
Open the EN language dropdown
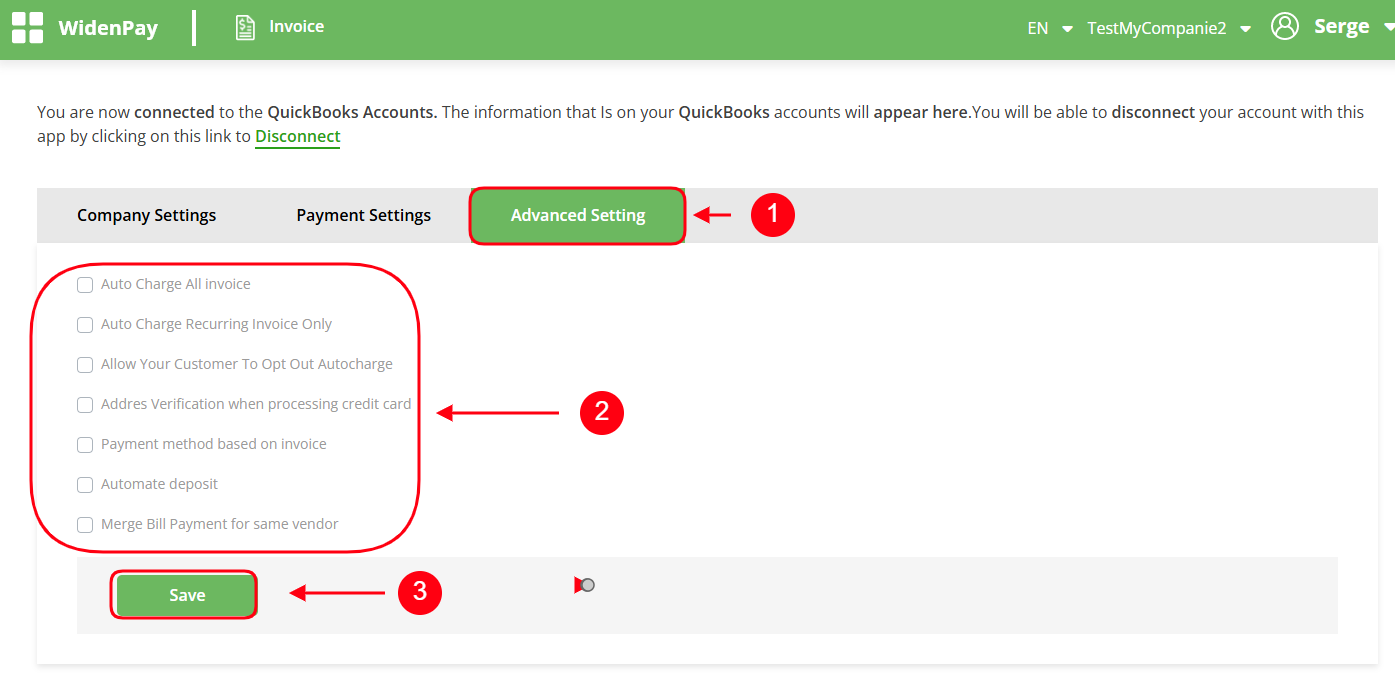coord(1049,28)
